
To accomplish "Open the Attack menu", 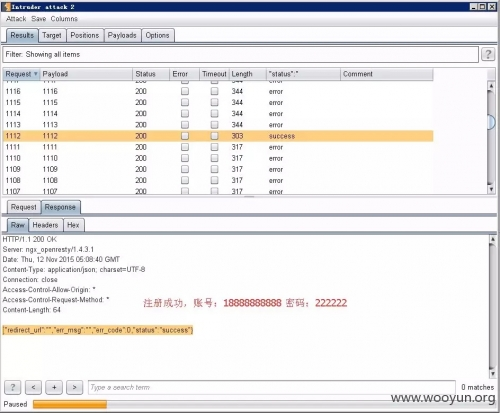I will (x=16, y=19).
